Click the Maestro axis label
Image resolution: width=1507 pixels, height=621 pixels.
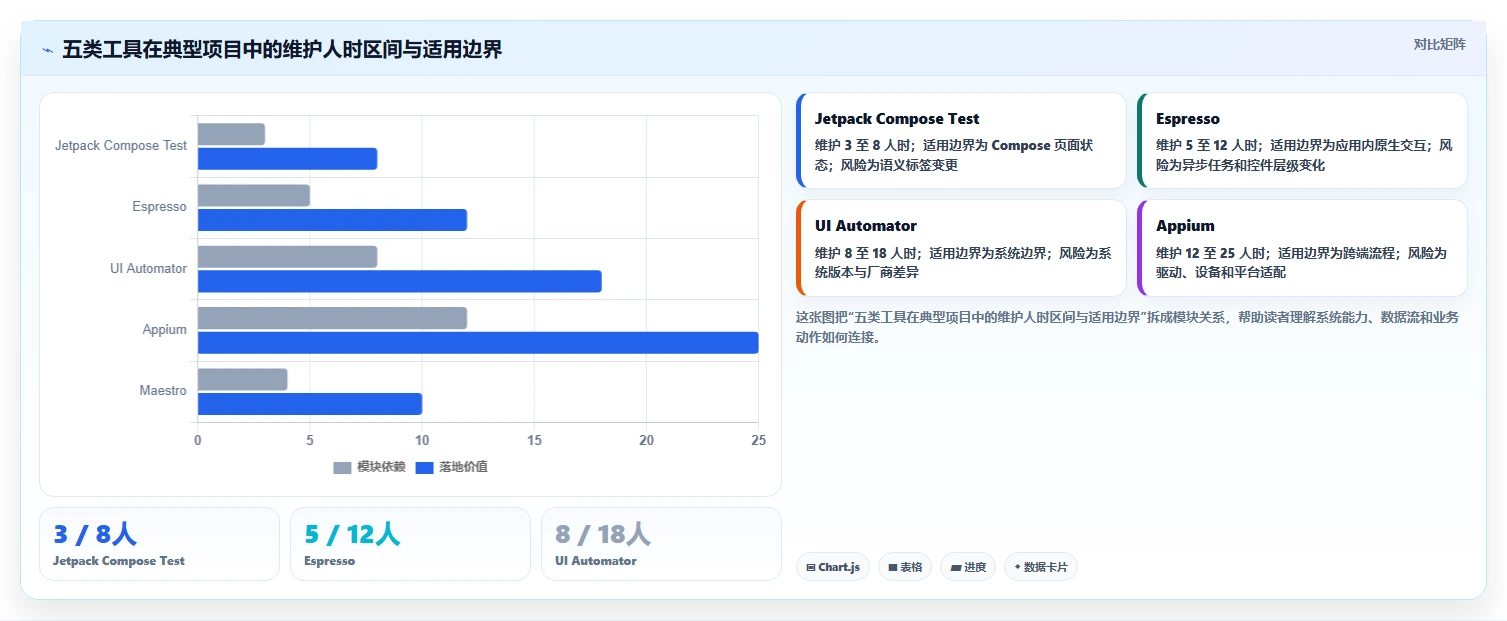[x=163, y=391]
